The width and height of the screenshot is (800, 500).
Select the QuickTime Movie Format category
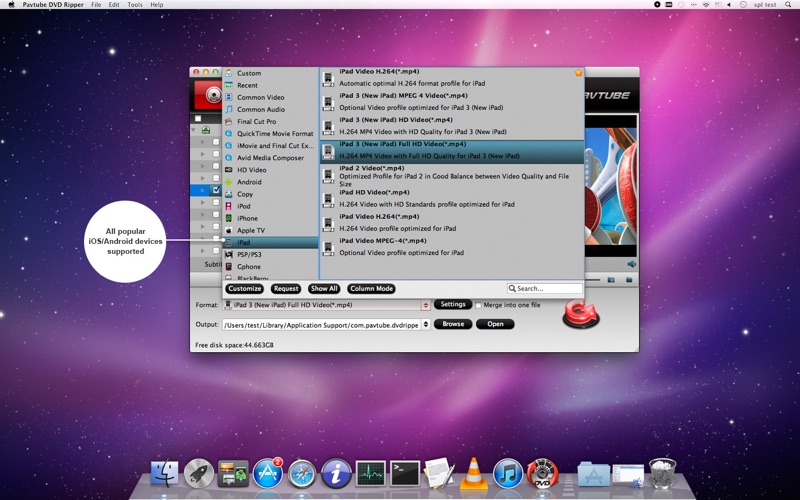(274, 133)
